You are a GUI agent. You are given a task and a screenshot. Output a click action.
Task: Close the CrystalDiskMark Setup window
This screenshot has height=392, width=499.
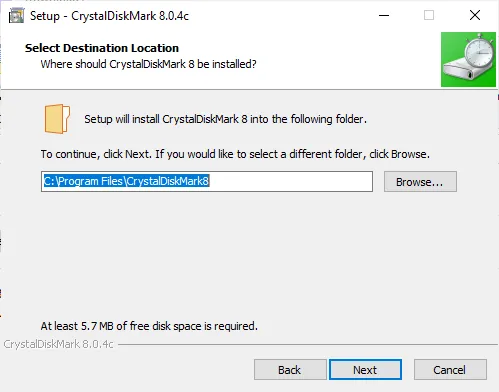tap(475, 15)
